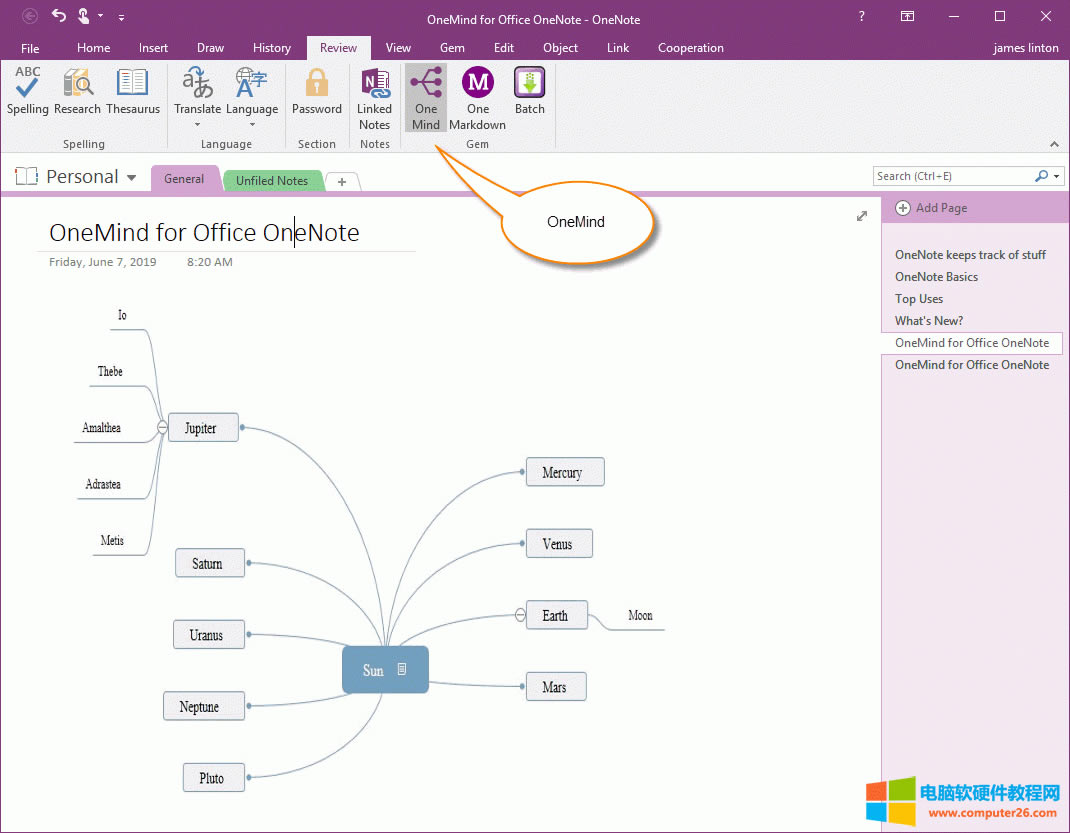Click inside the Search field

coord(950,175)
